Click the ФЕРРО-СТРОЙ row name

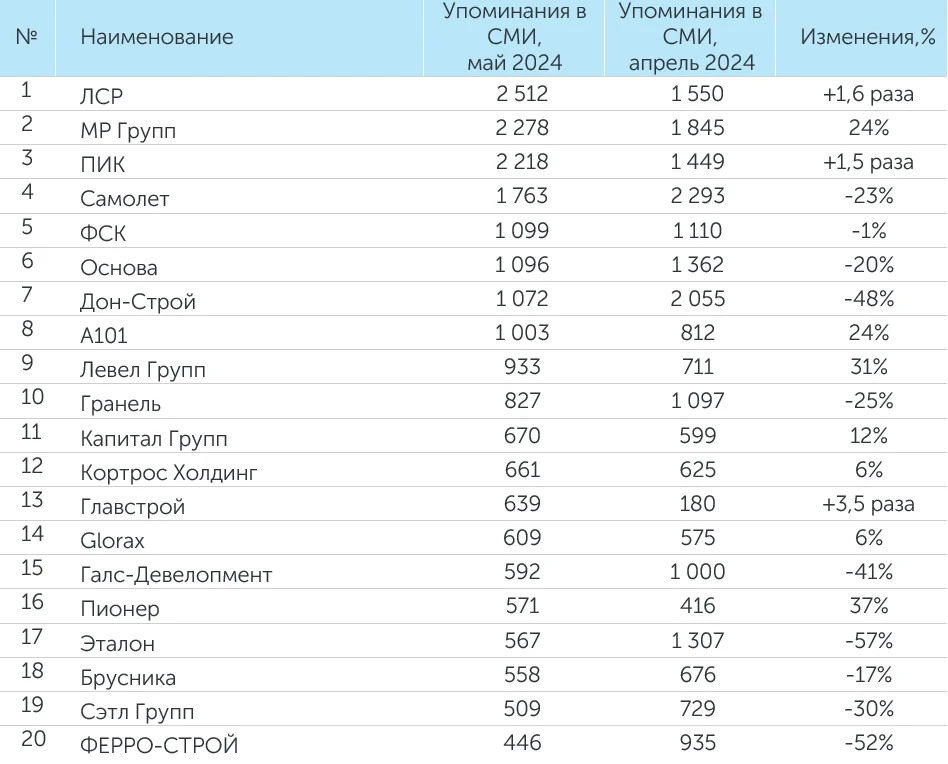point(159,745)
